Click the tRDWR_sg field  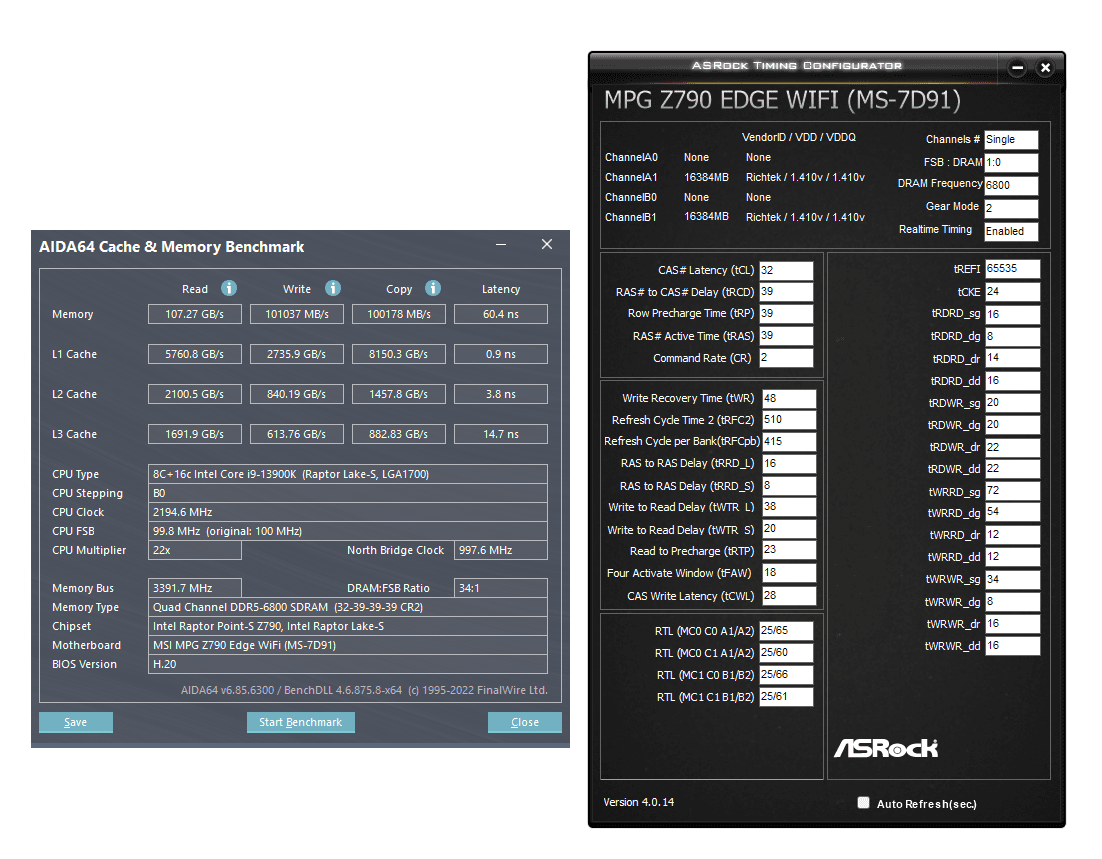1012,403
